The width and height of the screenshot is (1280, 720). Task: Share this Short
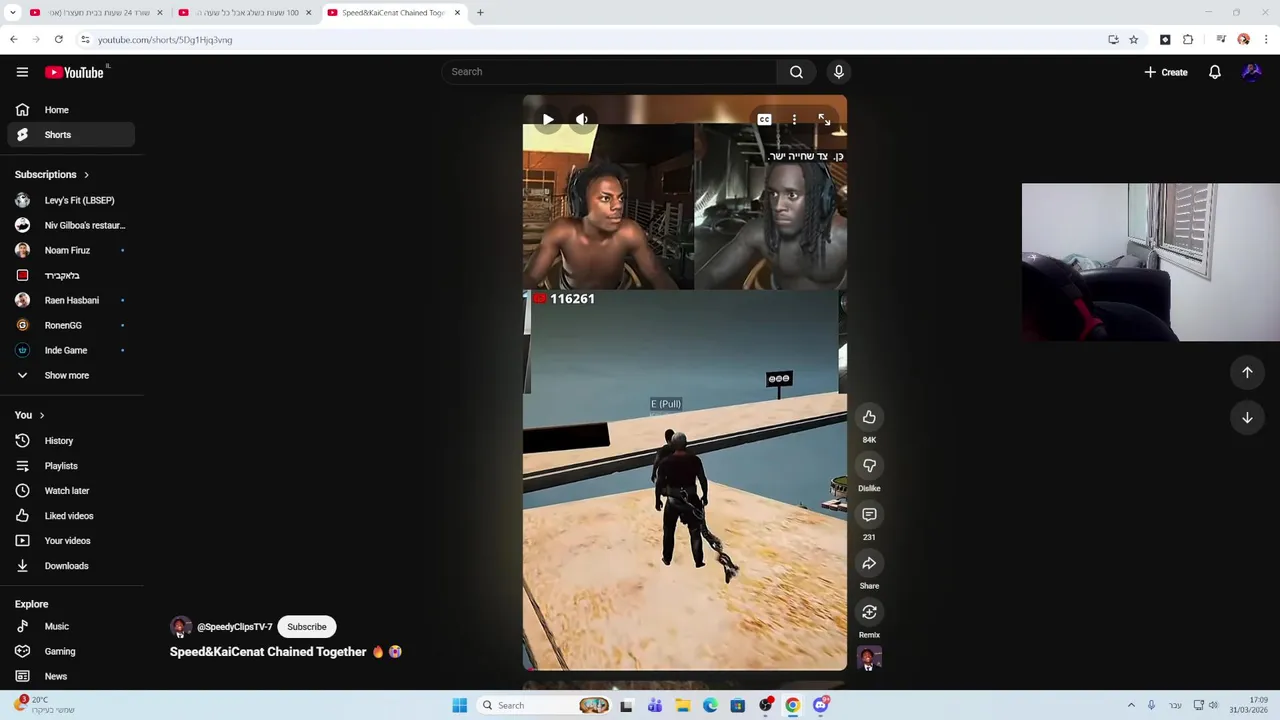coord(869,564)
